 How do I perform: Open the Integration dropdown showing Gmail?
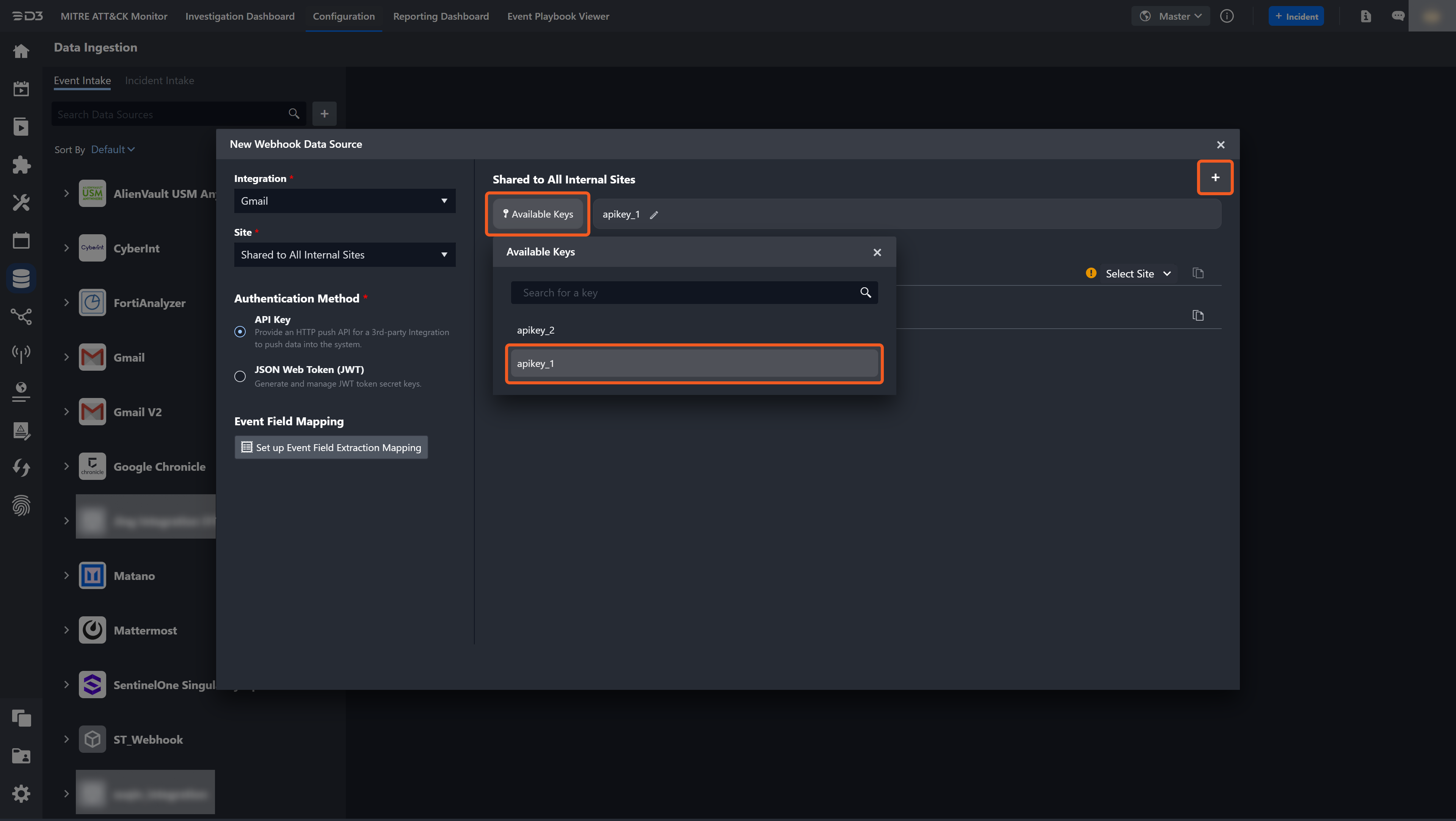pyautogui.click(x=344, y=201)
